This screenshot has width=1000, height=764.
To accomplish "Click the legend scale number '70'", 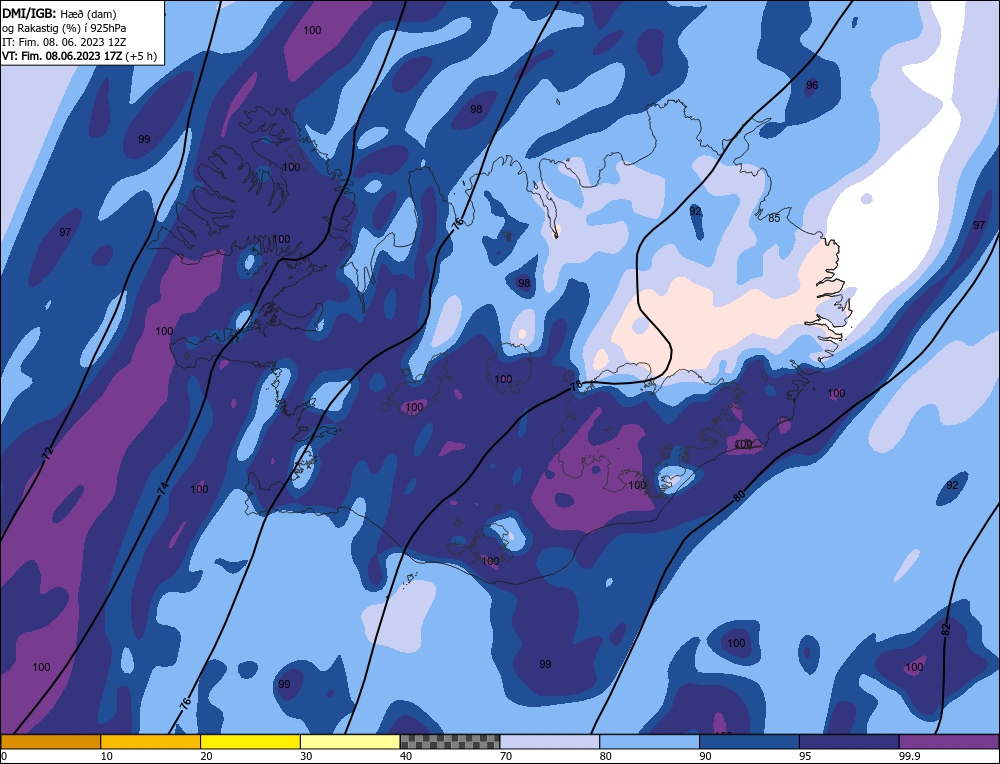I will point(506,756).
